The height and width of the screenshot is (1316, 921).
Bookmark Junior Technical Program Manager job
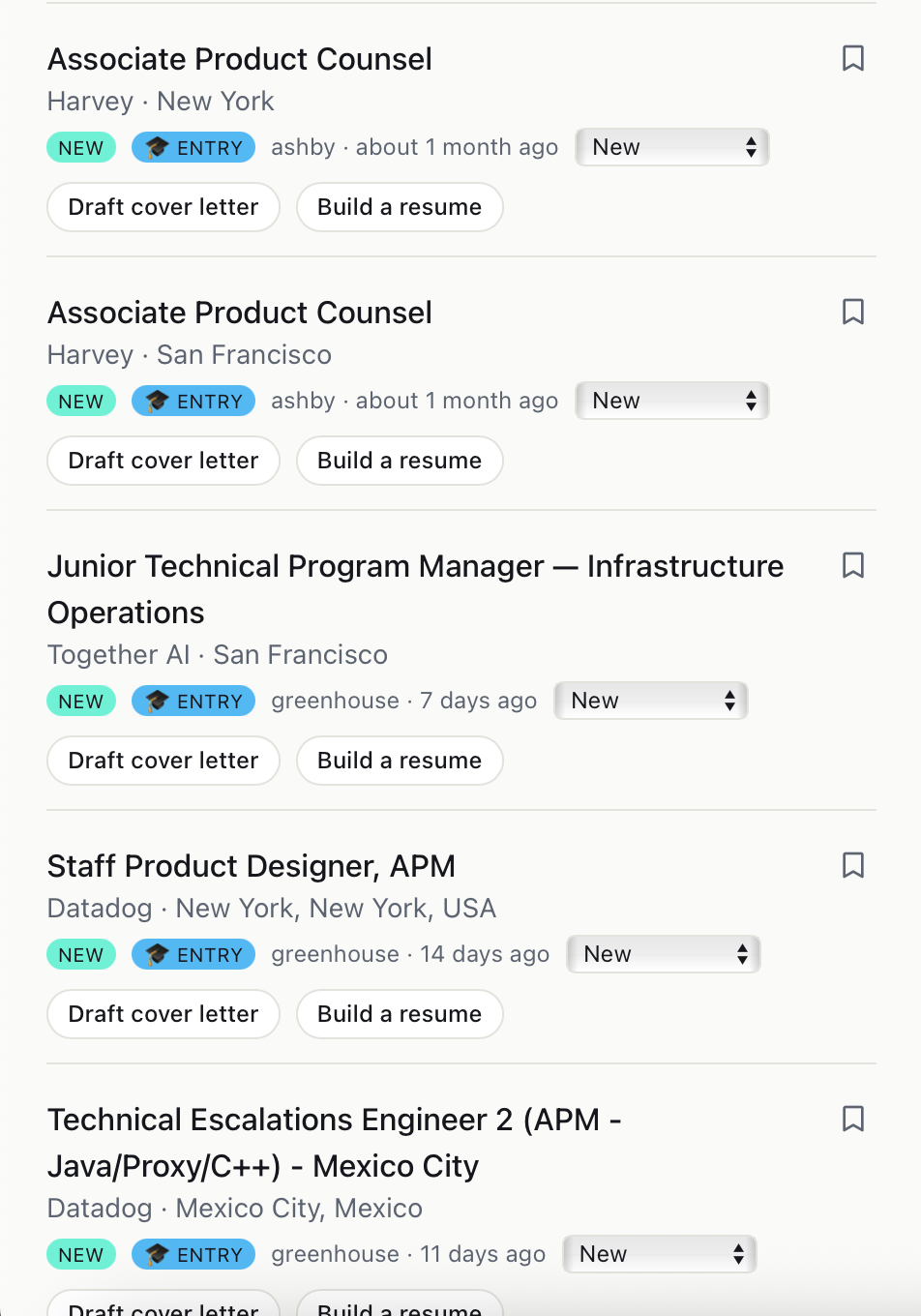point(853,565)
